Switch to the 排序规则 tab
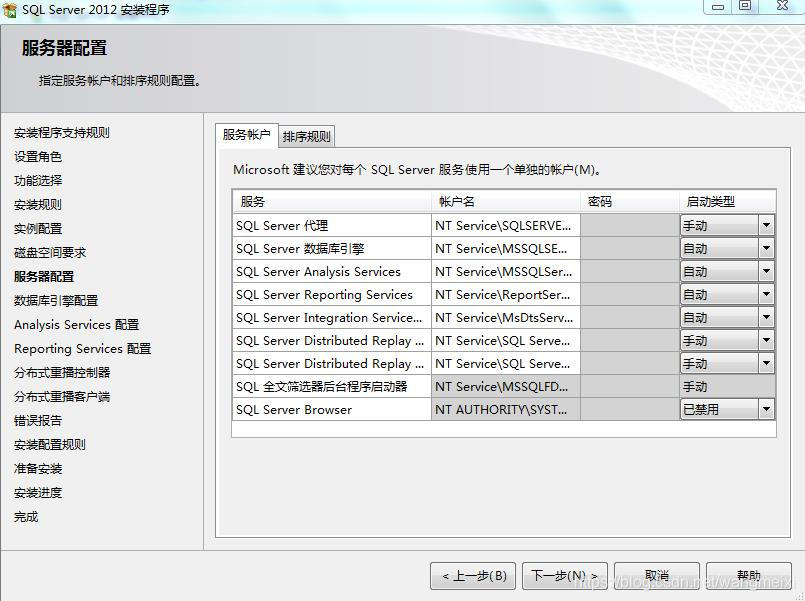The height and width of the screenshot is (601, 805). tap(306, 137)
